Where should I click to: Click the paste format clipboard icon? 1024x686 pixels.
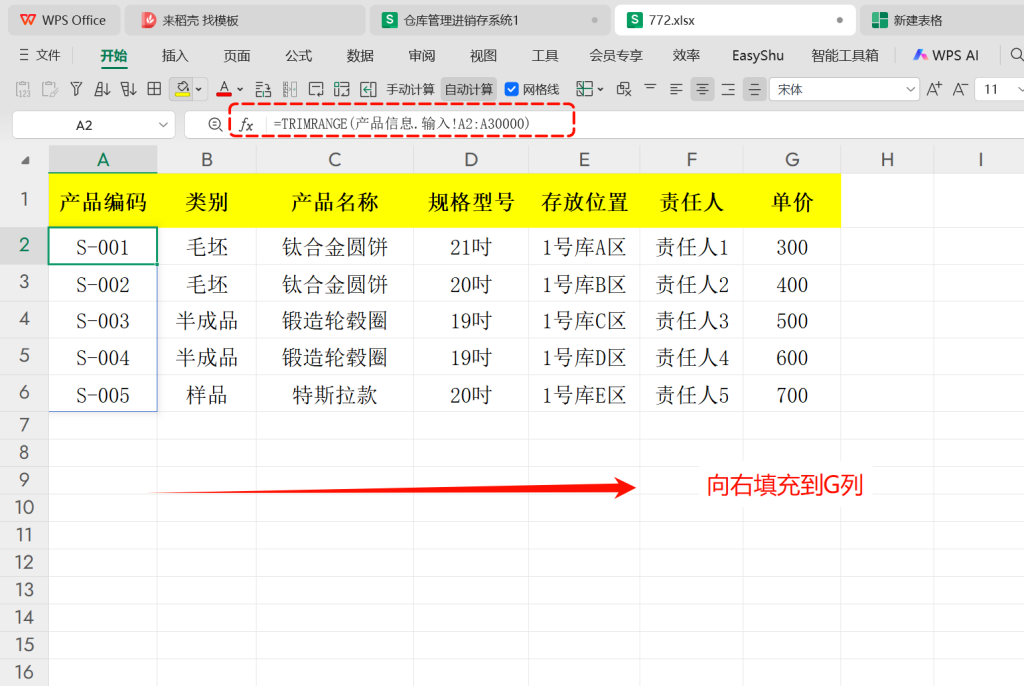click(x=50, y=90)
